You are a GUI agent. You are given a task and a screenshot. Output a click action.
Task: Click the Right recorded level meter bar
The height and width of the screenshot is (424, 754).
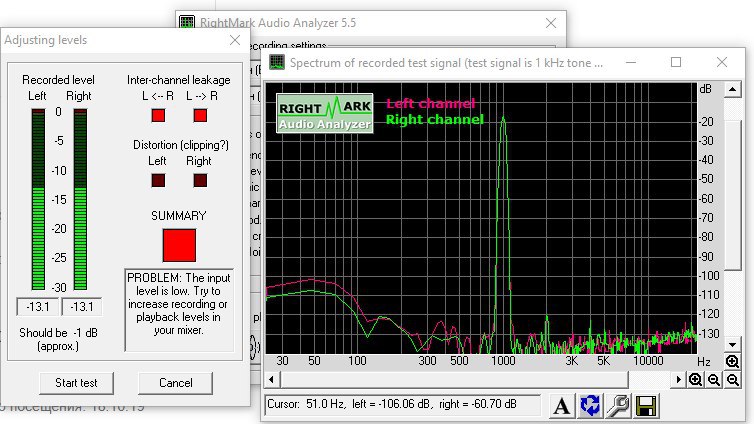pyautogui.click(x=80, y=199)
